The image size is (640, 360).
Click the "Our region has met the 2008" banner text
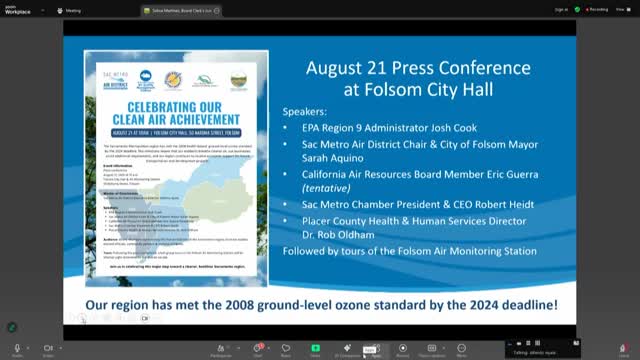pyautogui.click(x=321, y=305)
